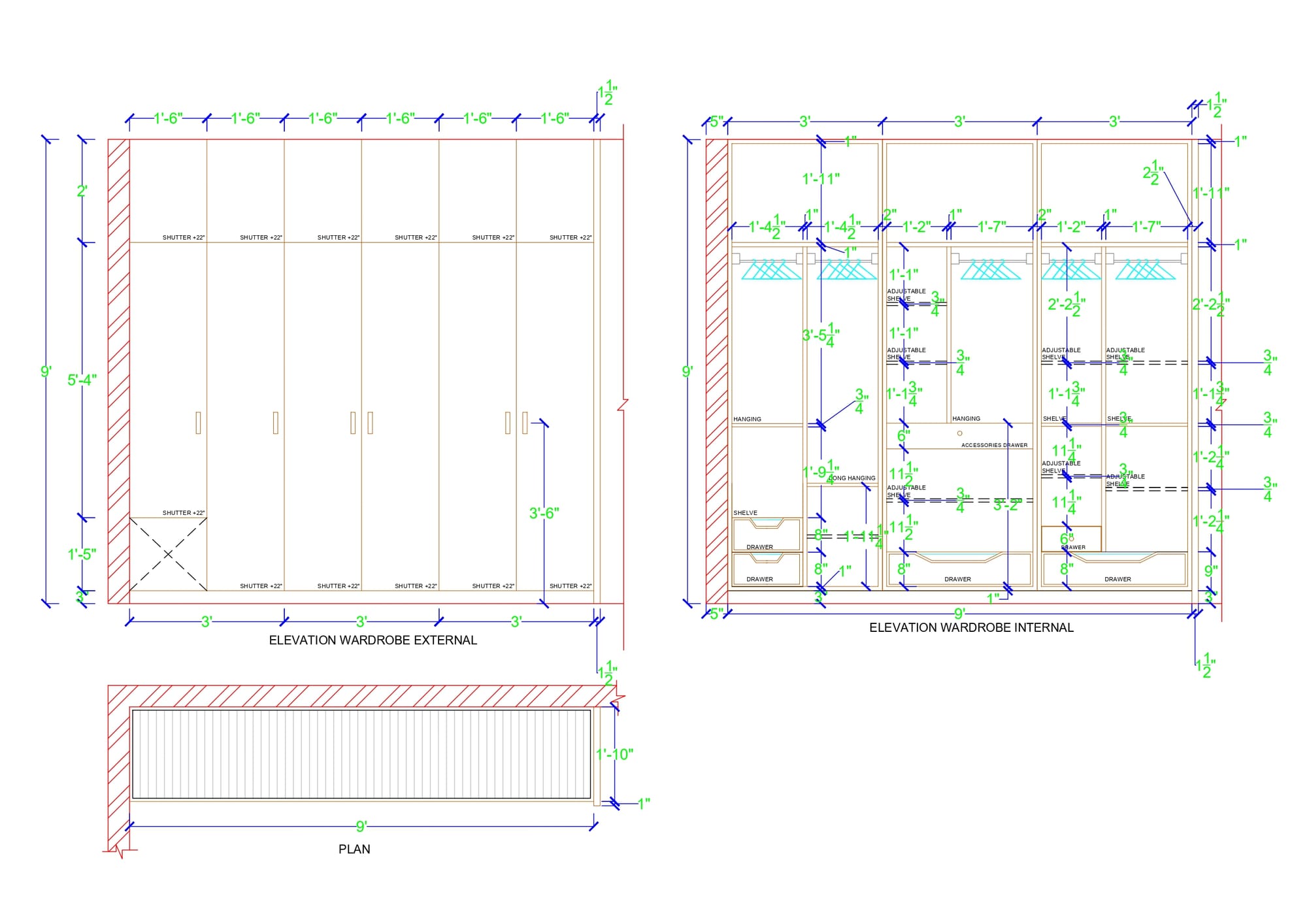Click the 'PLAN' title label
This screenshot has height=924, width=1307.
pyautogui.click(x=354, y=850)
